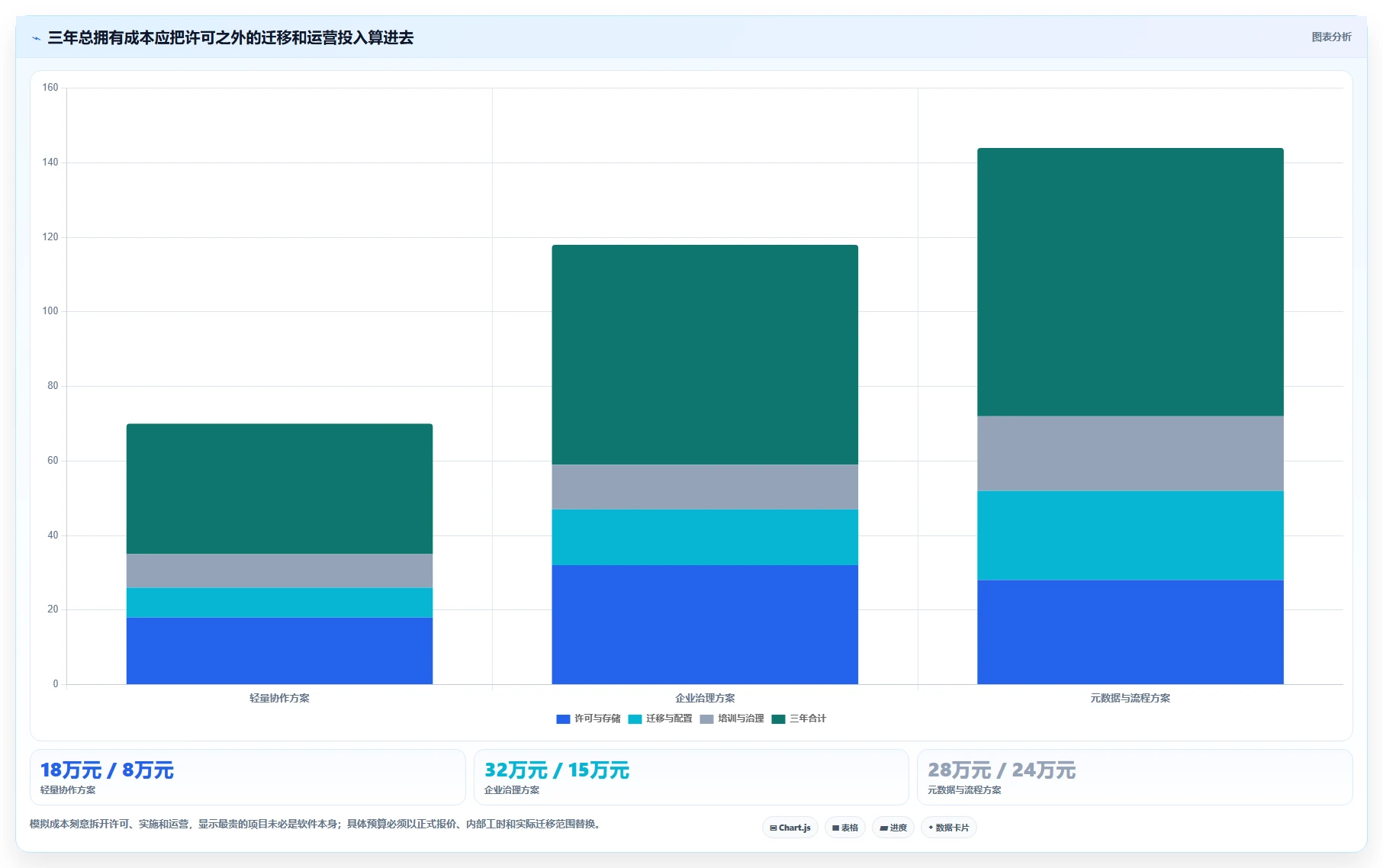Image resolution: width=1383 pixels, height=868 pixels.
Task: Click the 轻量协作方案 x-axis label under the chart
Action: pyautogui.click(x=279, y=698)
